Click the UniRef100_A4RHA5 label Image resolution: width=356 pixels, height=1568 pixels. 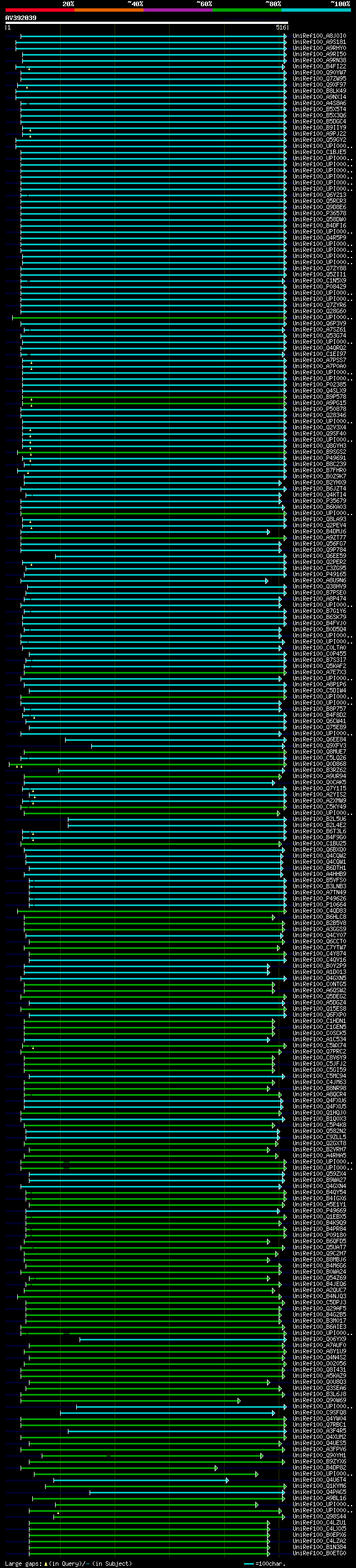319,1156
